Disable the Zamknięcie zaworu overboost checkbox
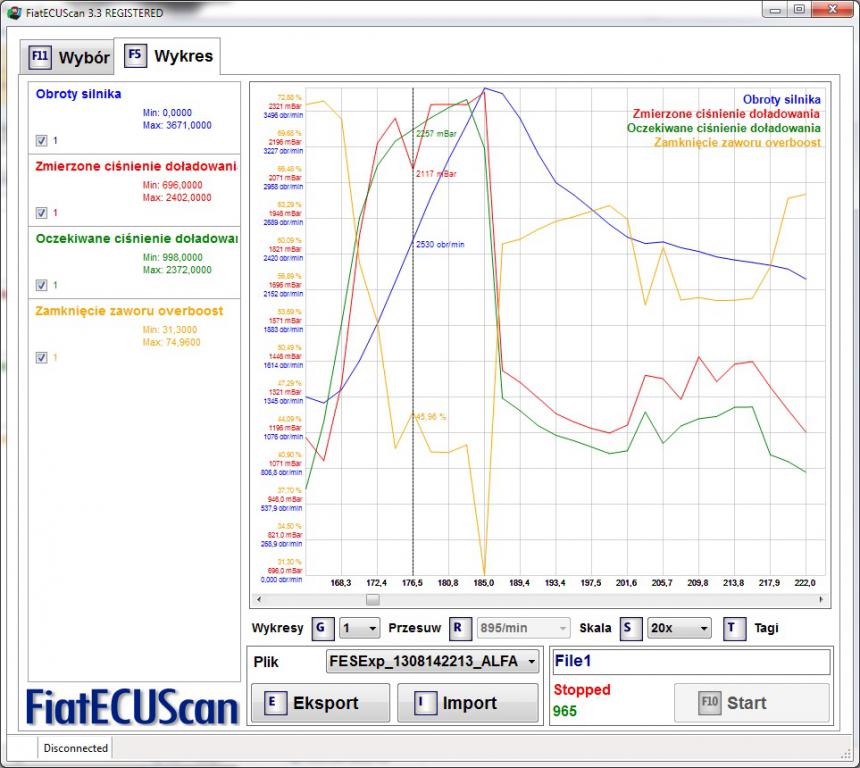 42,358
